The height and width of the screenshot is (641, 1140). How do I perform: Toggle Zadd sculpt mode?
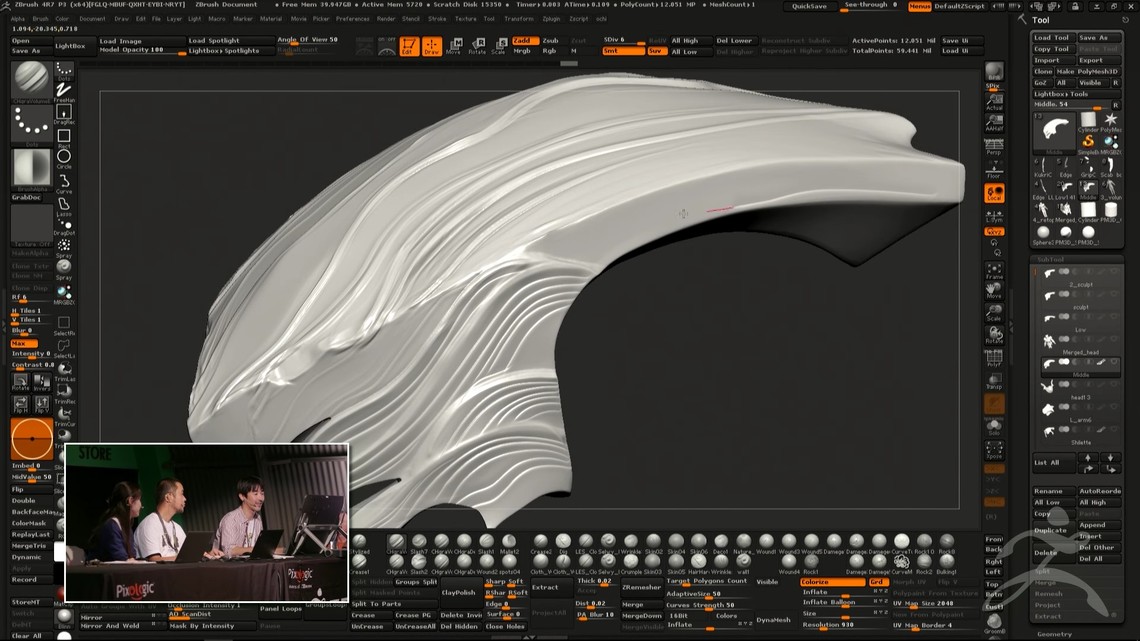coord(524,41)
